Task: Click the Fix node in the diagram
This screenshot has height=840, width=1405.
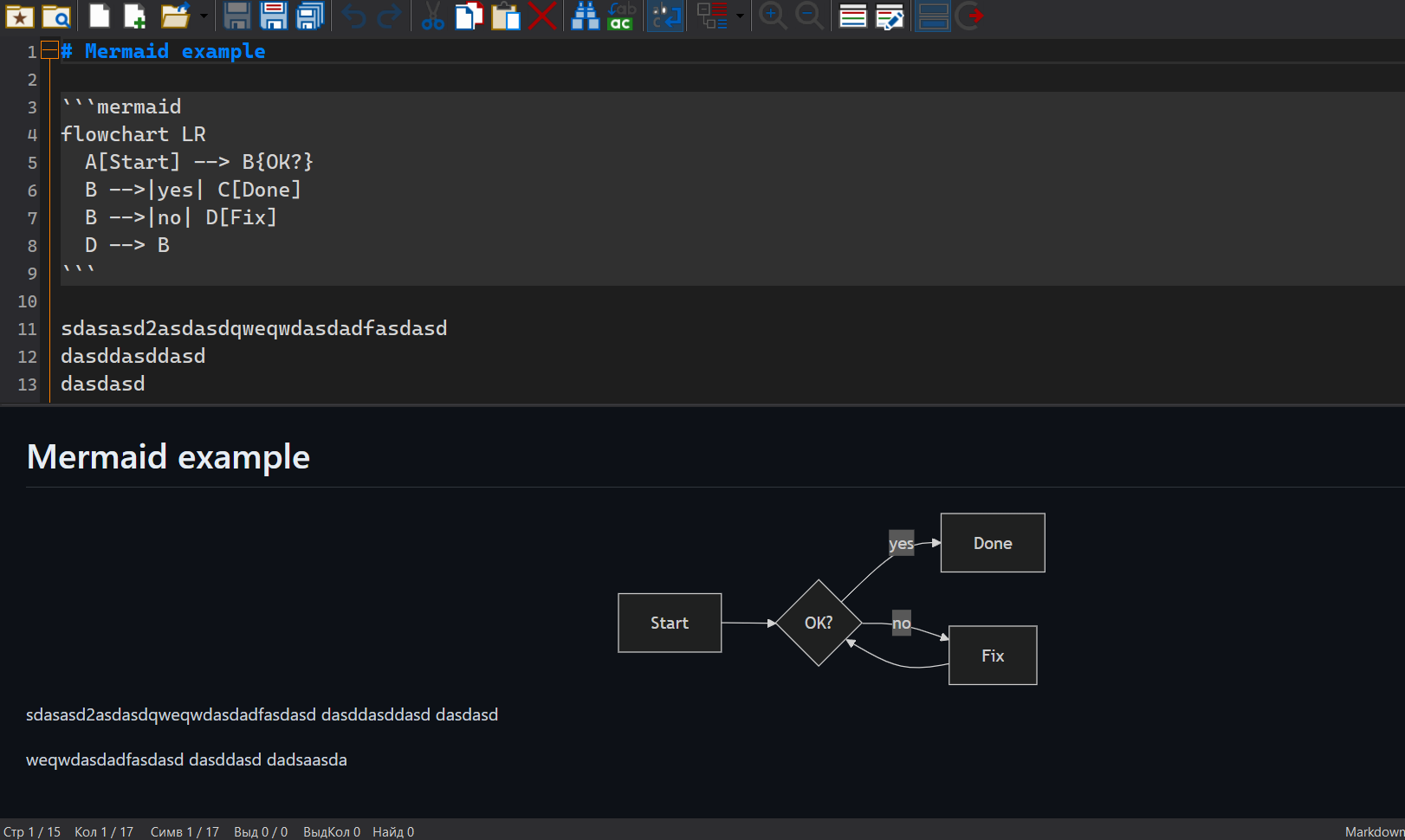Action: pos(993,656)
